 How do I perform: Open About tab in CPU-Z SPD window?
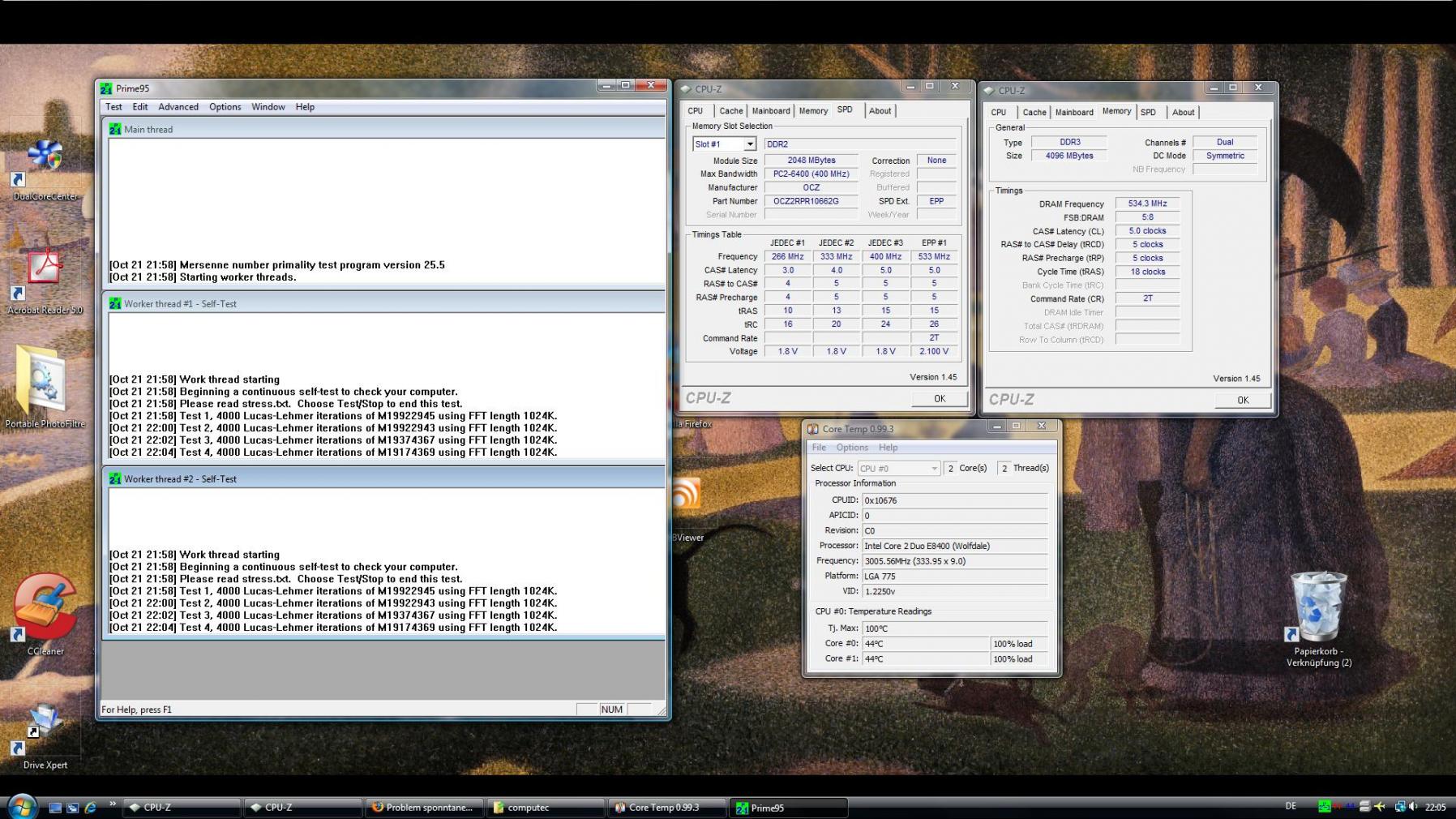point(880,111)
